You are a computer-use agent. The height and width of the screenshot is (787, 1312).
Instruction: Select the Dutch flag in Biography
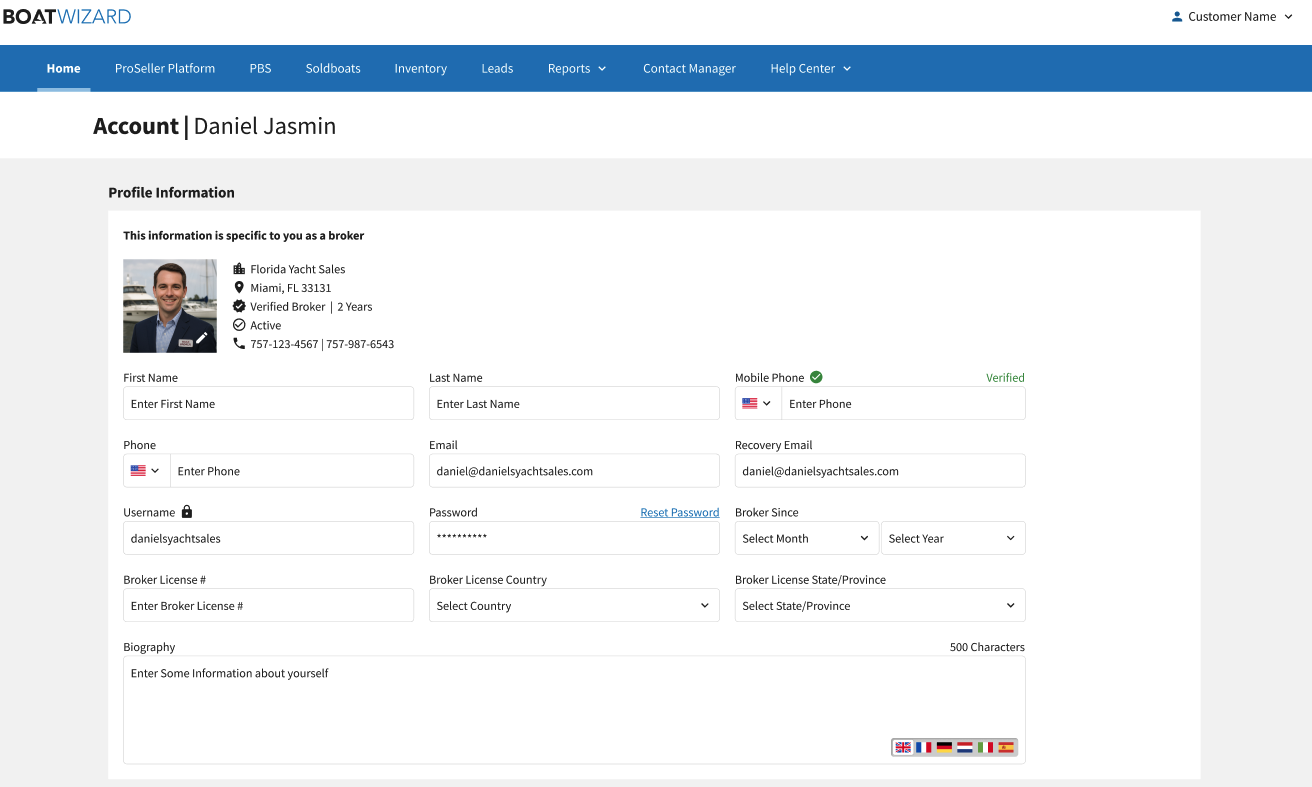(965, 747)
